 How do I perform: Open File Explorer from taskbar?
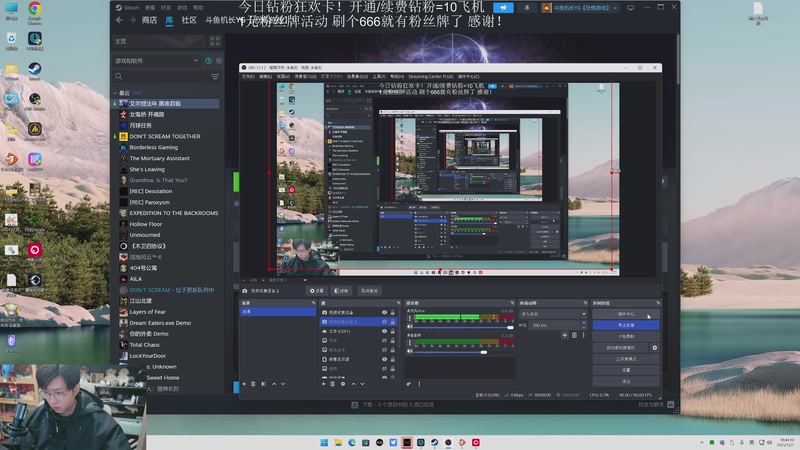(338, 442)
